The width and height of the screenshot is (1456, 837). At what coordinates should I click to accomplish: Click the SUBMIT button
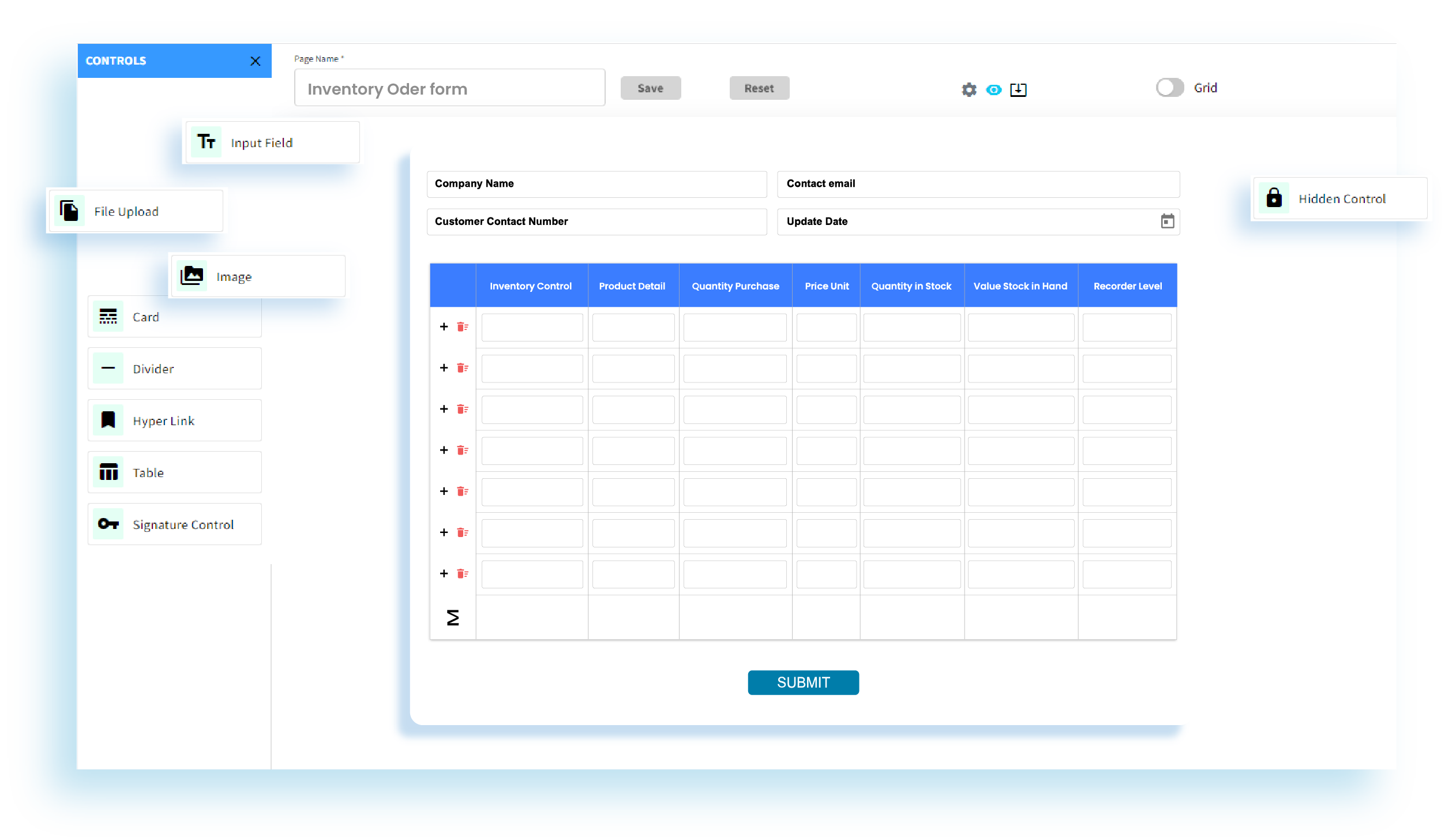[803, 682]
